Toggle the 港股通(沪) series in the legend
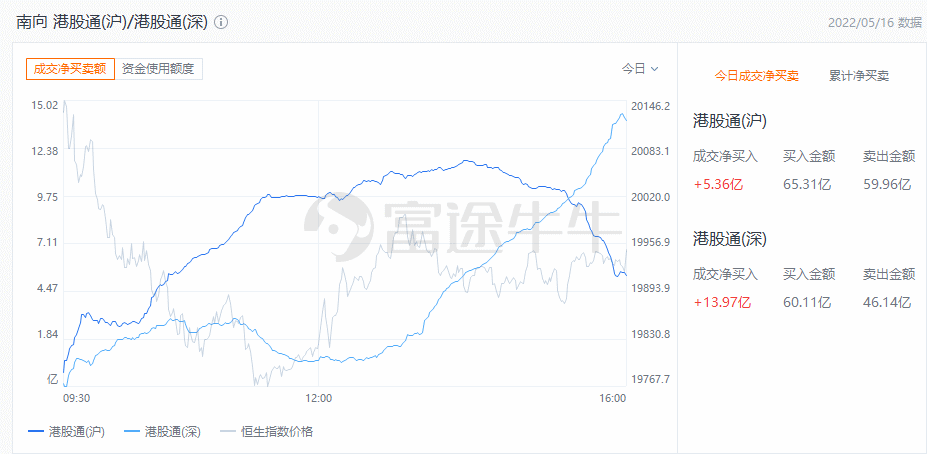 [x=66, y=431]
